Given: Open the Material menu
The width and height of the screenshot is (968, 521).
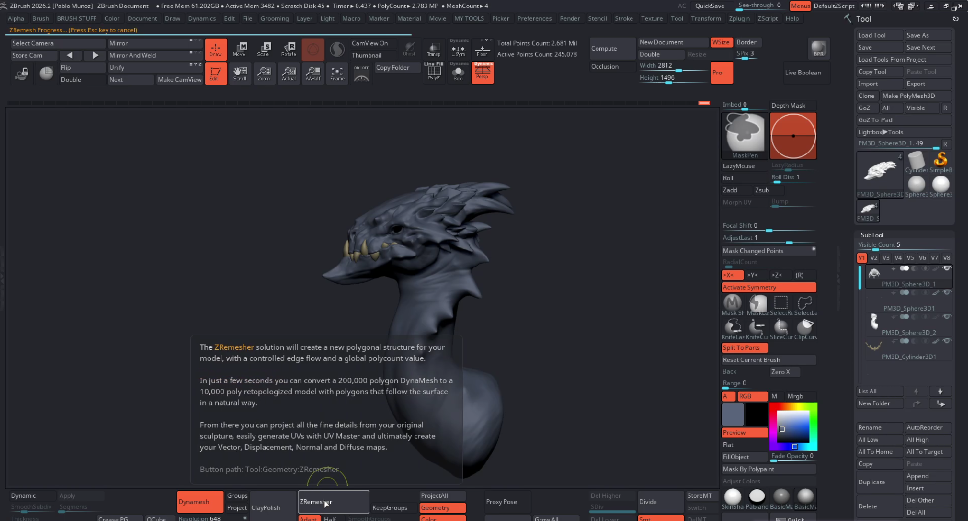Looking at the screenshot, I should 409,19.
